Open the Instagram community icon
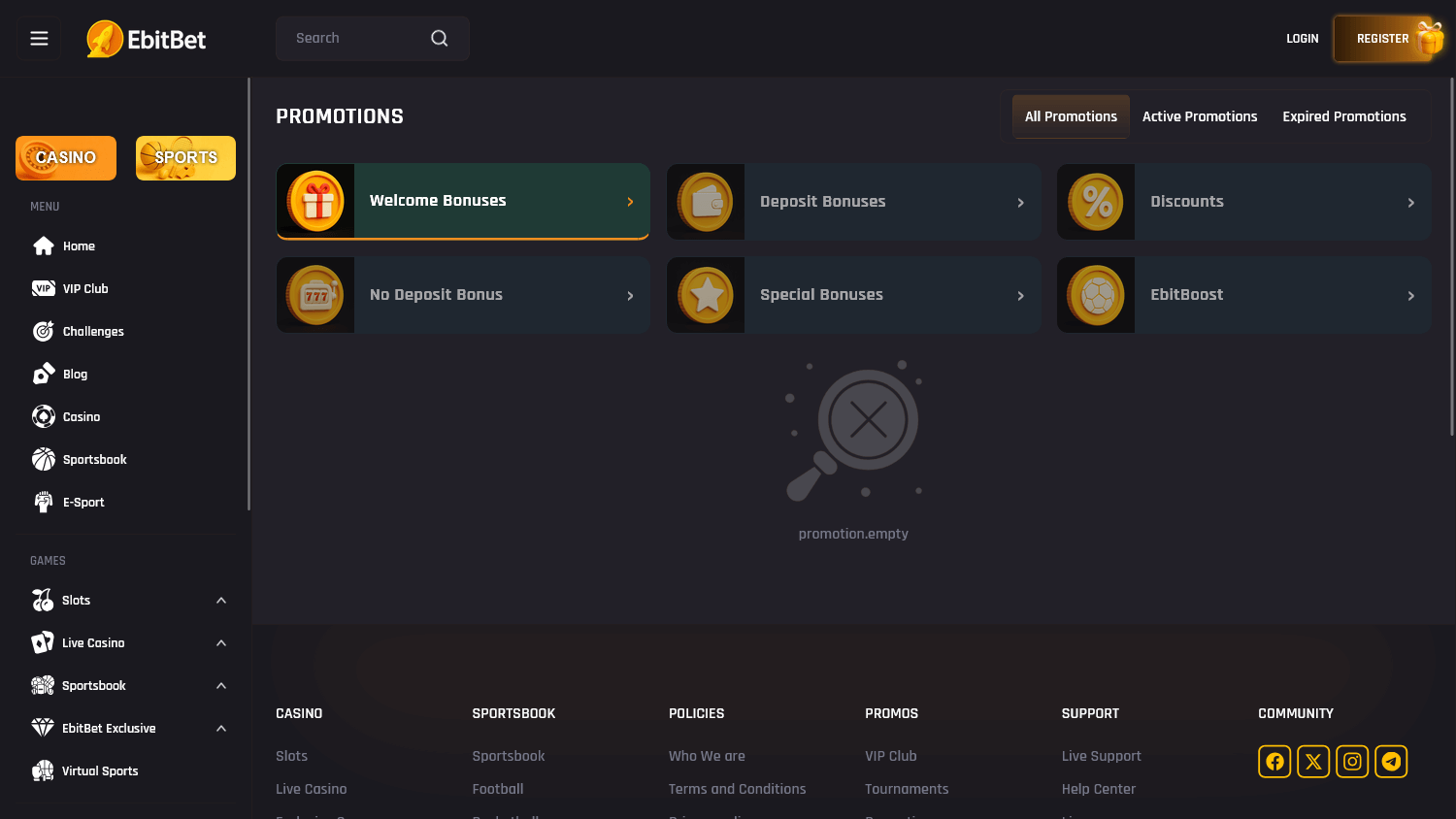 click(x=1352, y=762)
